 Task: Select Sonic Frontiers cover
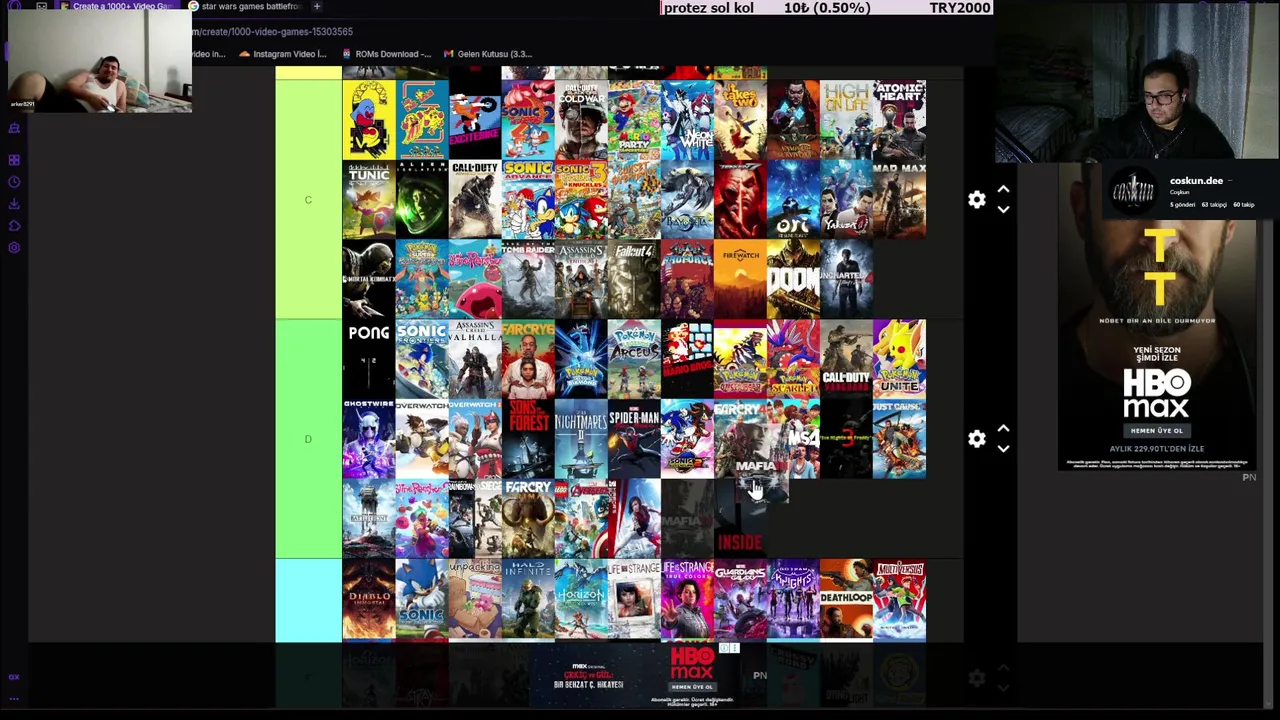pyautogui.click(x=422, y=359)
